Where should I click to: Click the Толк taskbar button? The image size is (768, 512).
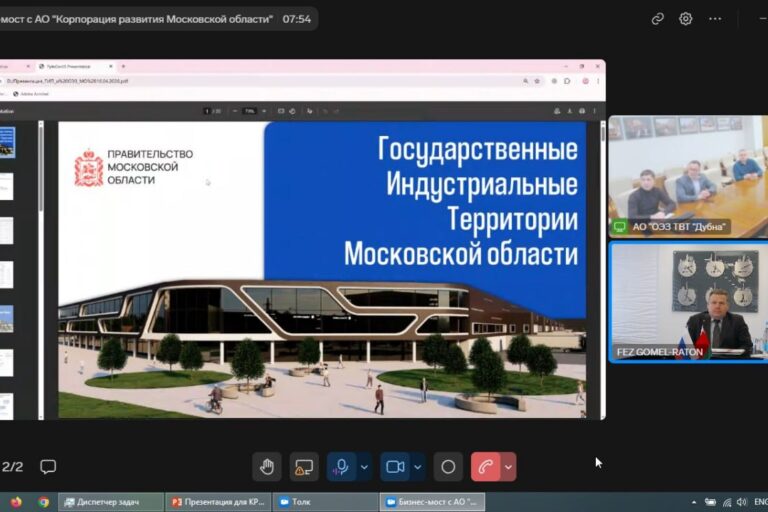click(325, 501)
